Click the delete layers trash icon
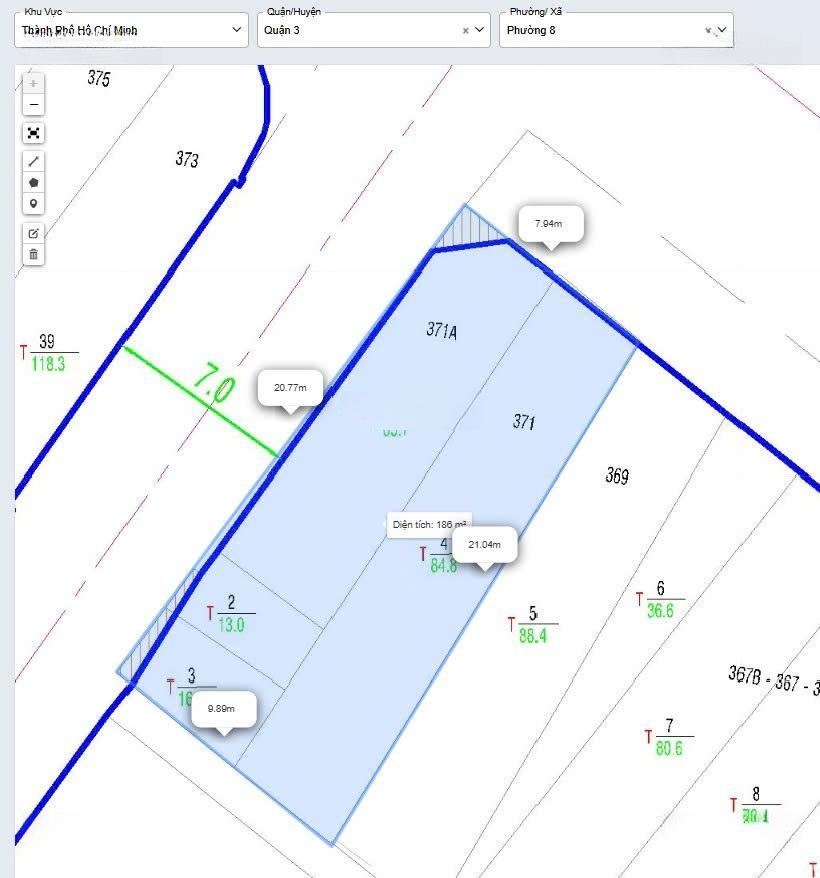 [34, 254]
